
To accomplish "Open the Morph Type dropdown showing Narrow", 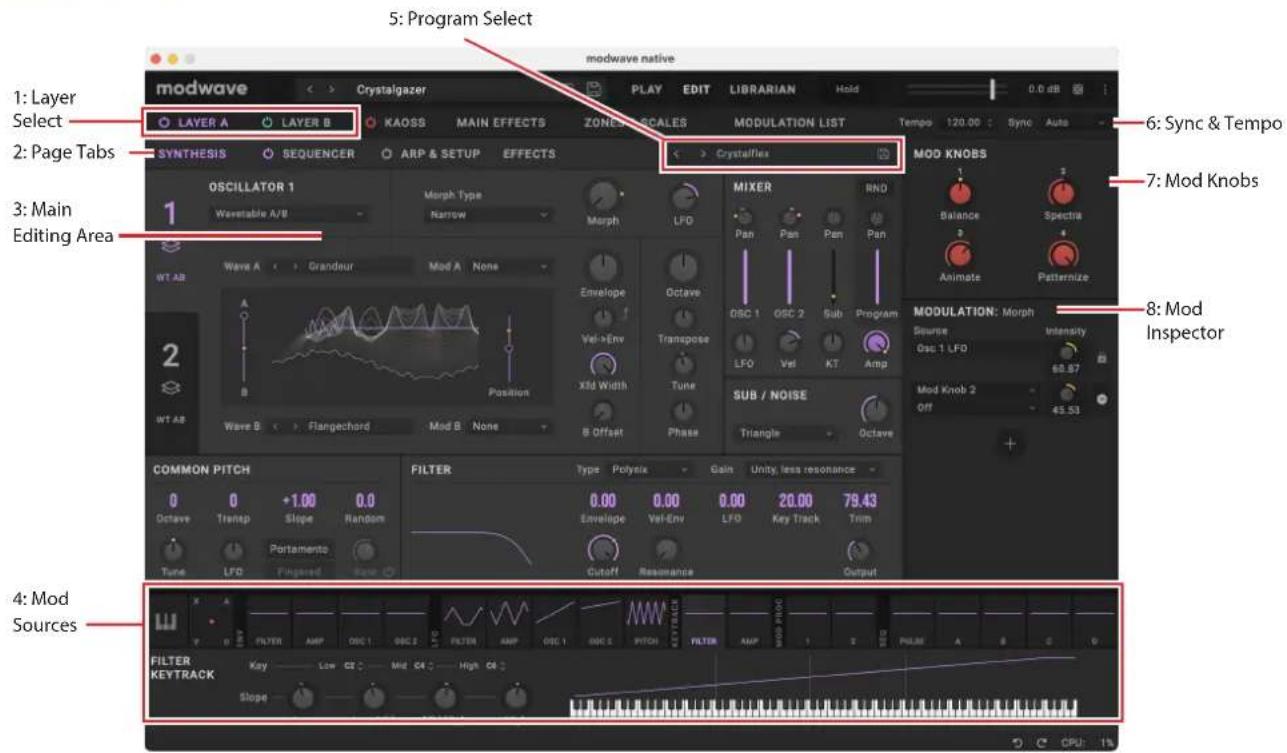I will point(487,214).
